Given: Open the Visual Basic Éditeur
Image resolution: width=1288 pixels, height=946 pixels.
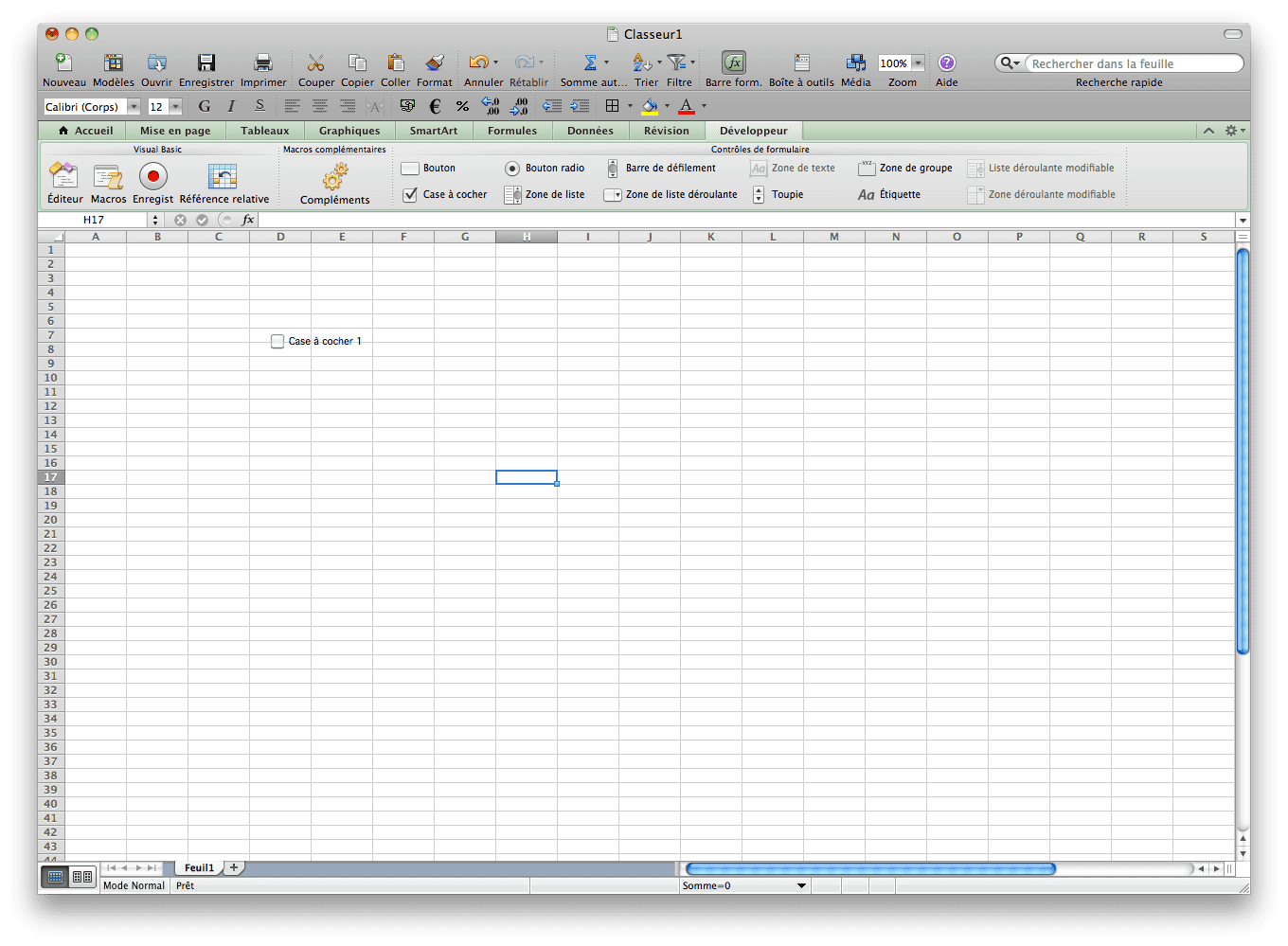Looking at the screenshot, I should point(64,177).
